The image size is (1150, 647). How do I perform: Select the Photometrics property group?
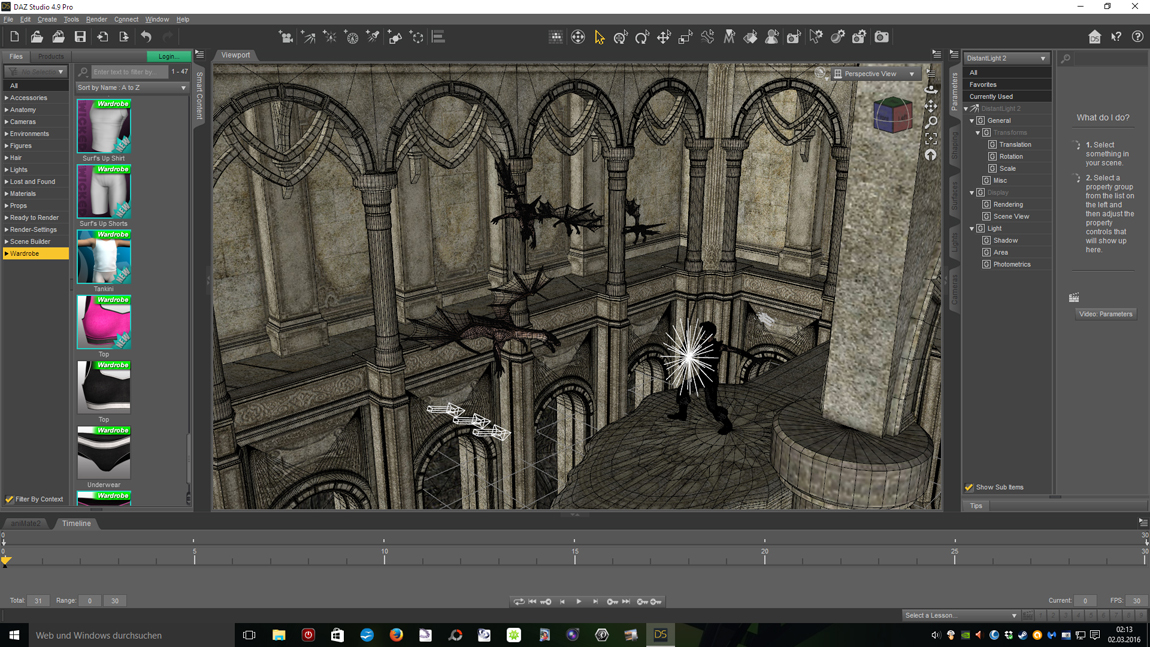pos(1011,264)
